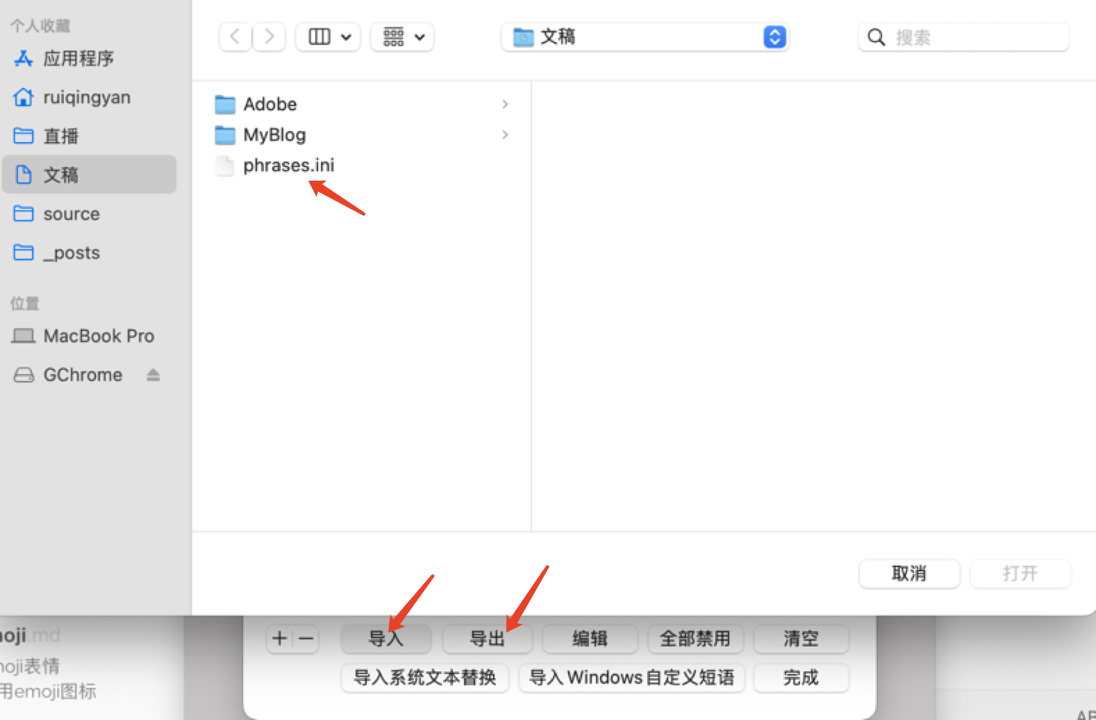Click the phrases.ini document icon
Image resolution: width=1096 pixels, height=720 pixels.
(225, 166)
